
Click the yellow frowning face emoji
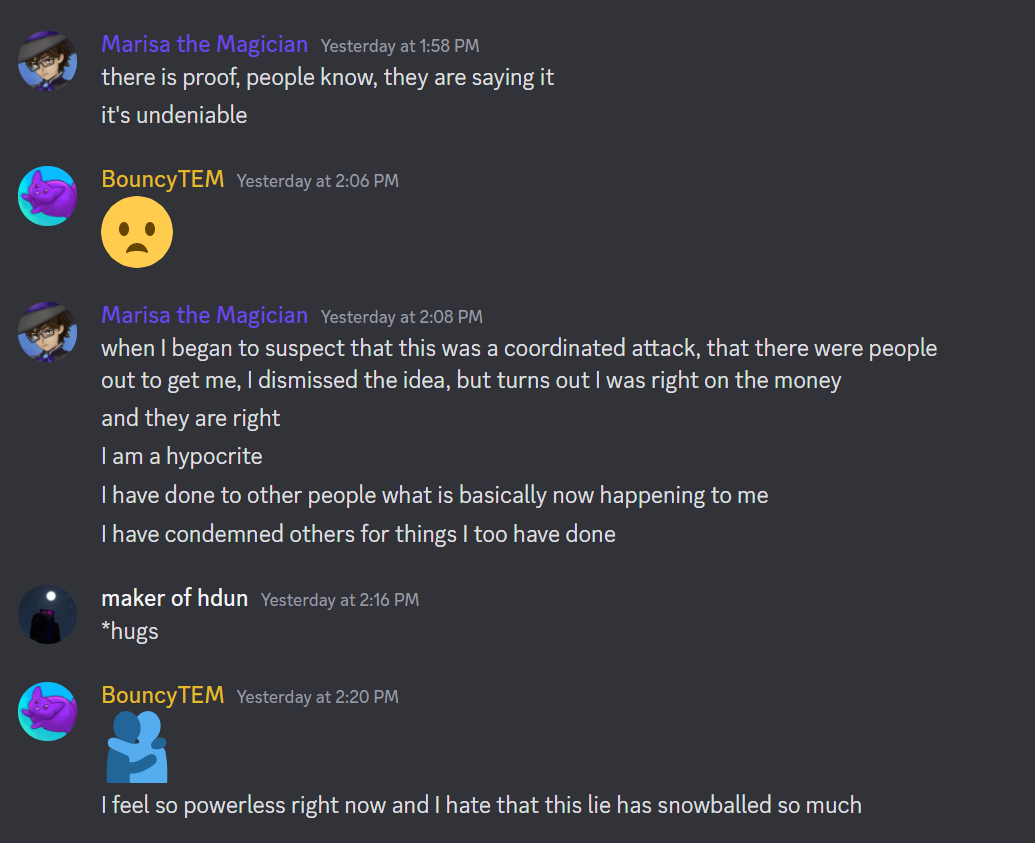click(x=137, y=232)
